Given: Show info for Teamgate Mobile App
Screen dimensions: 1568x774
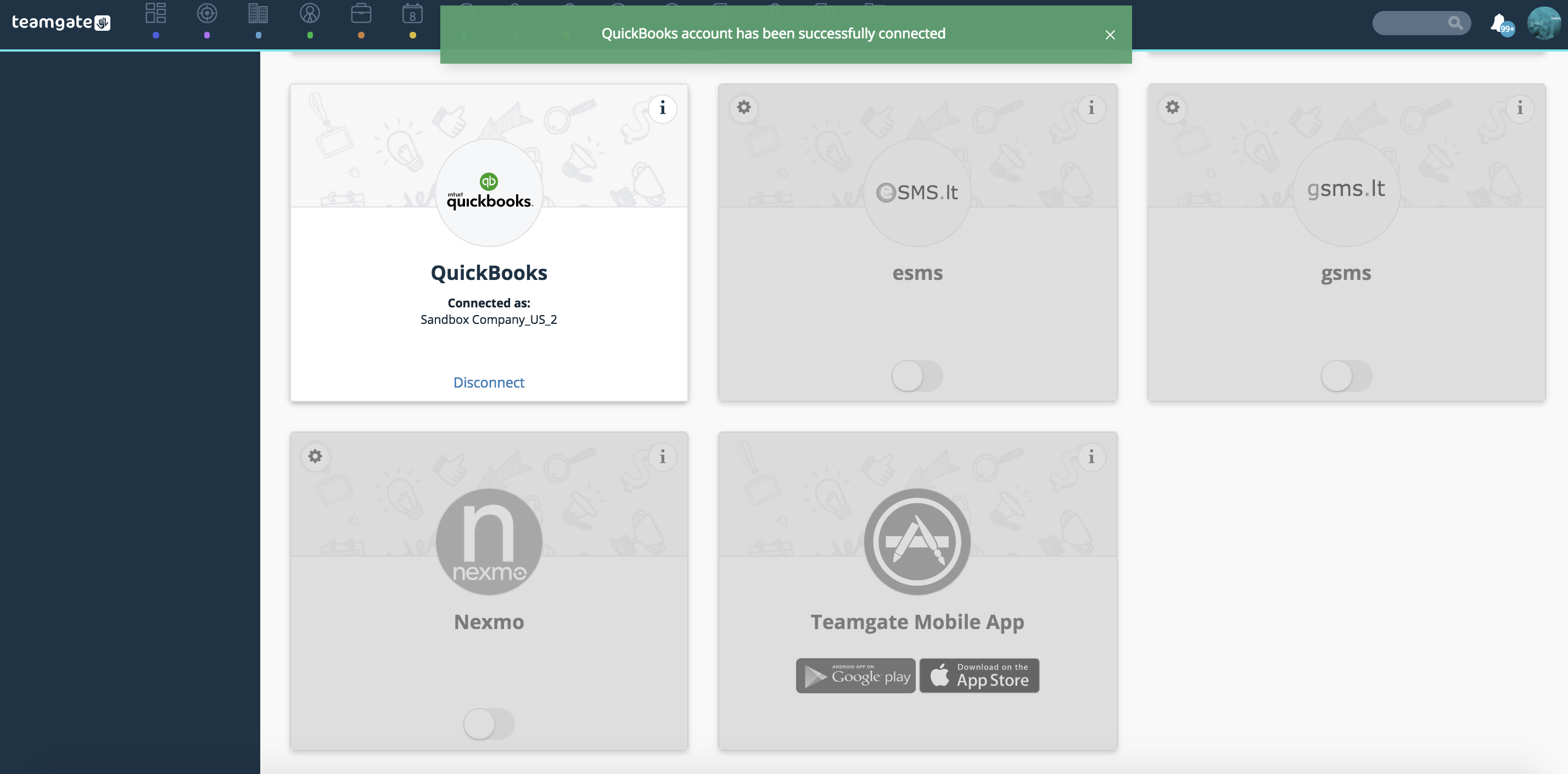Looking at the screenshot, I should (x=1091, y=457).
